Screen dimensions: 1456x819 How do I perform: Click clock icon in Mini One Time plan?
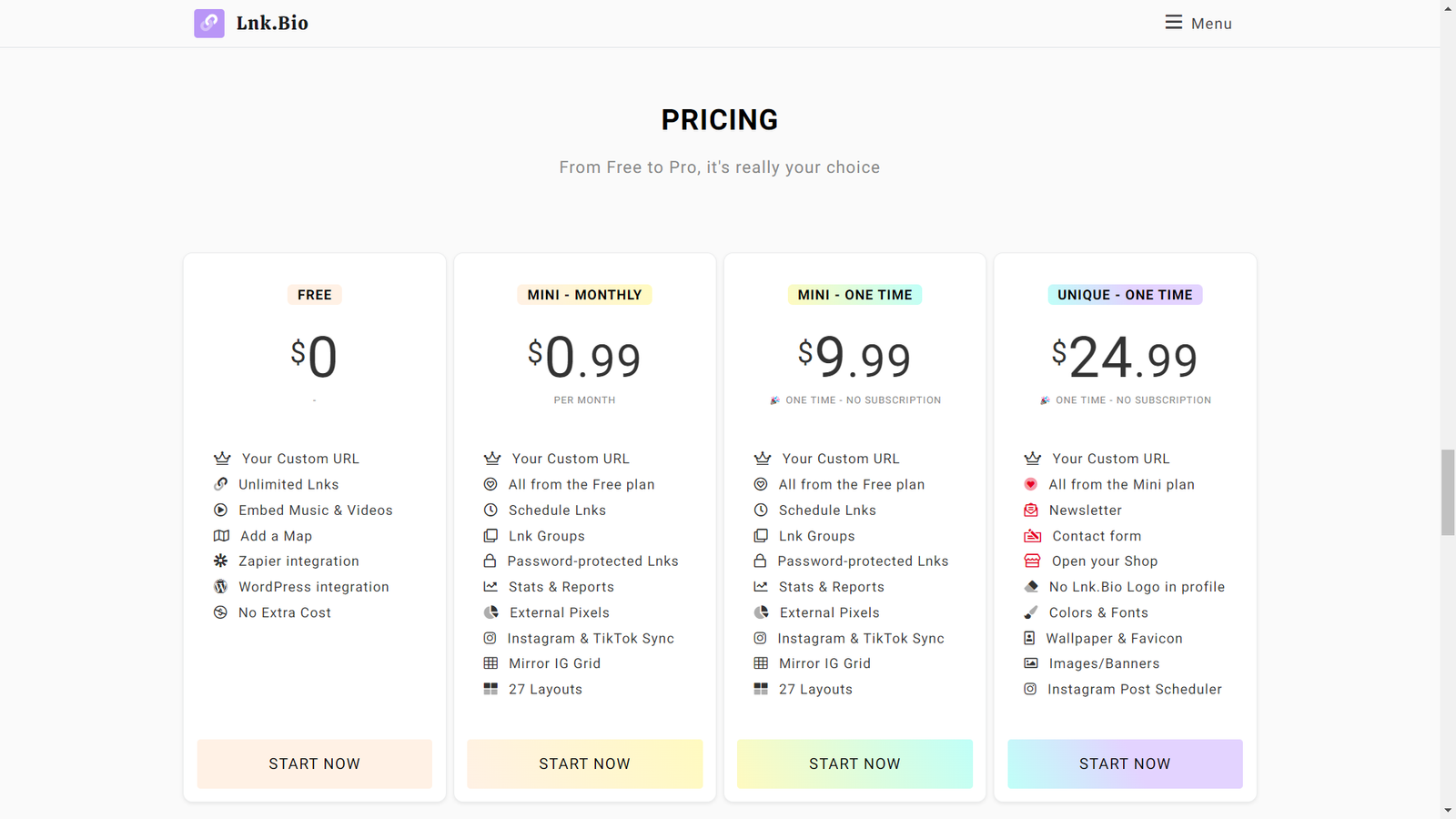(x=761, y=511)
